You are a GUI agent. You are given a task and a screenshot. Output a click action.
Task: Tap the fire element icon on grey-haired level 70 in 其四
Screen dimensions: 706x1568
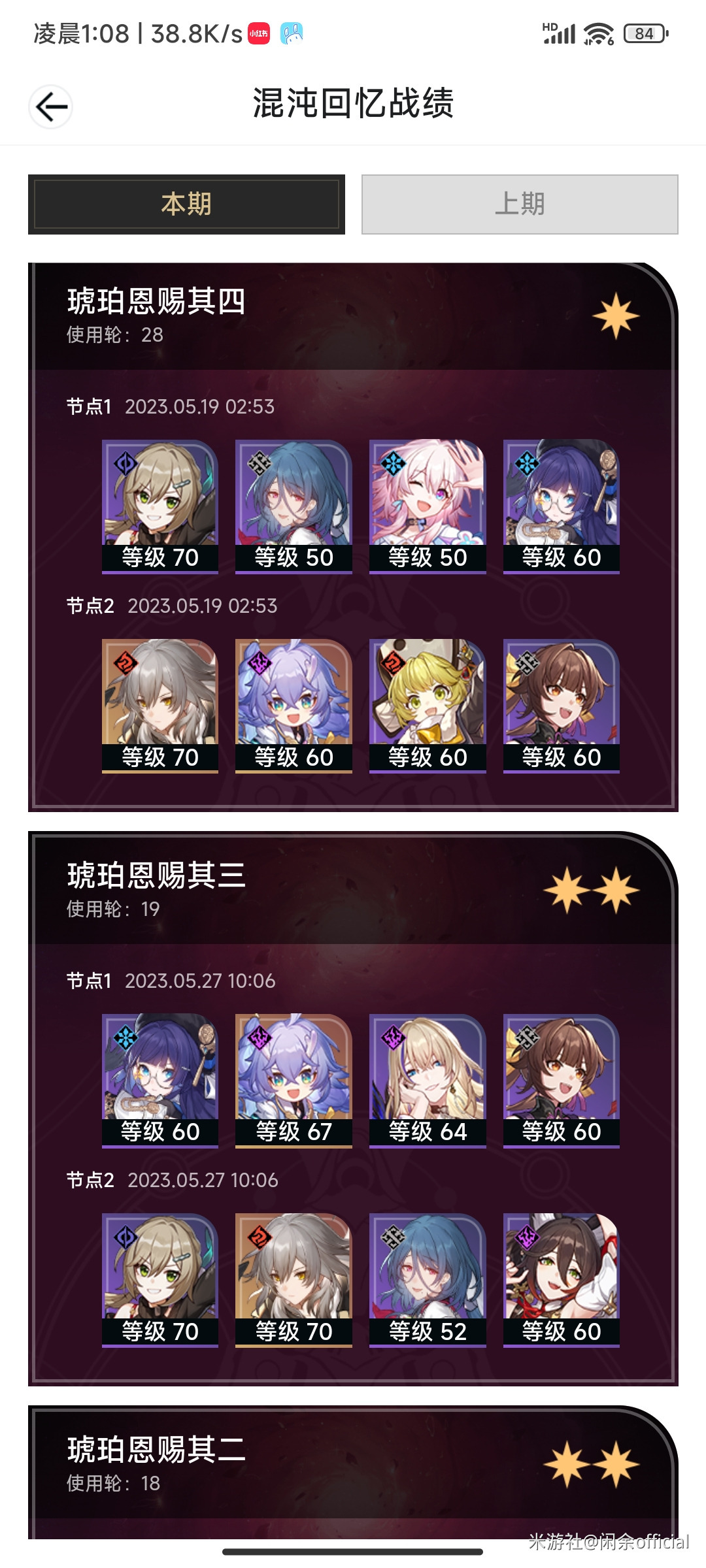point(126,664)
